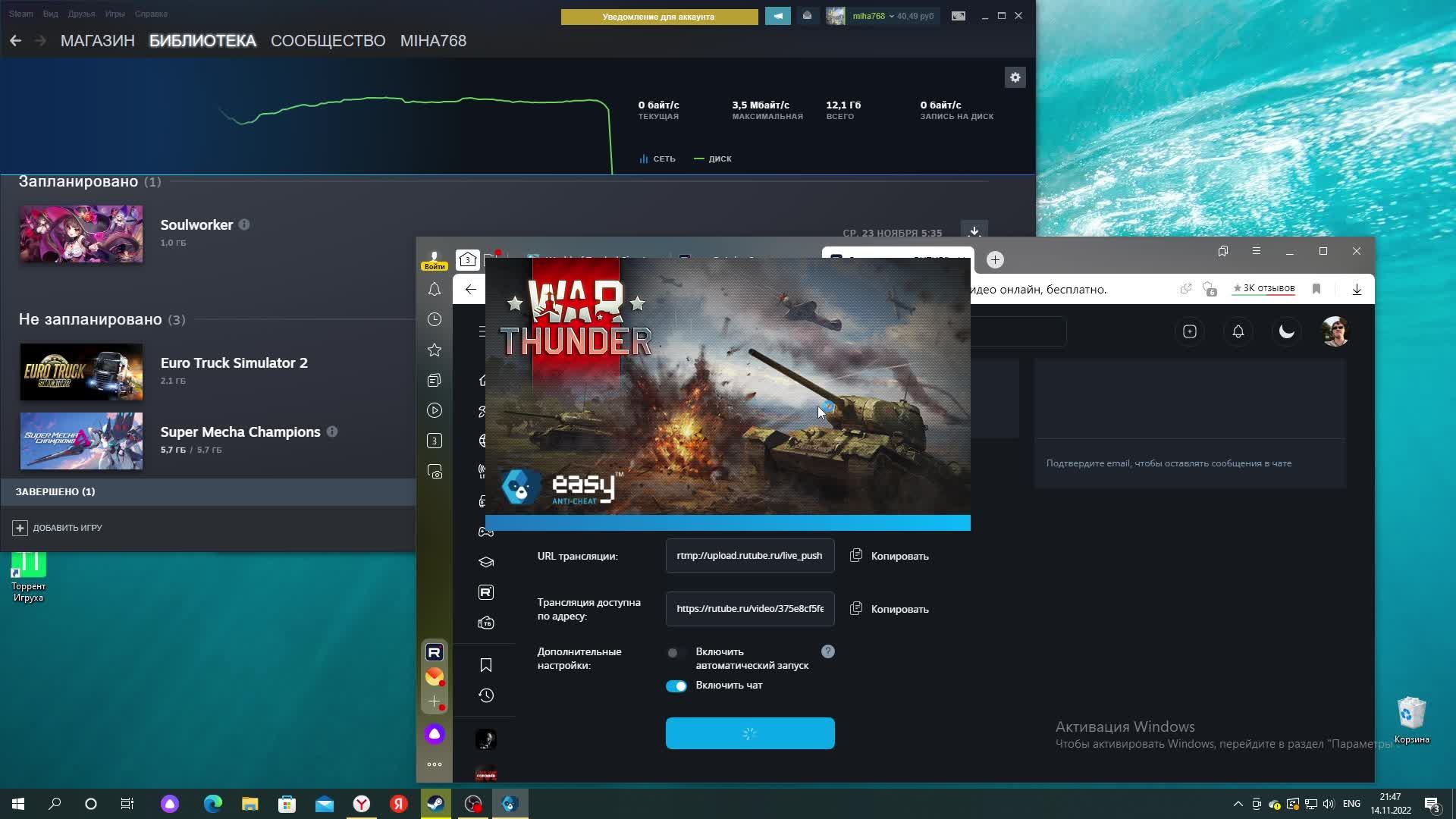Viewport: 1456px width, 819px height.
Task: Disable the 'Включить чат' toggle
Action: (676, 686)
